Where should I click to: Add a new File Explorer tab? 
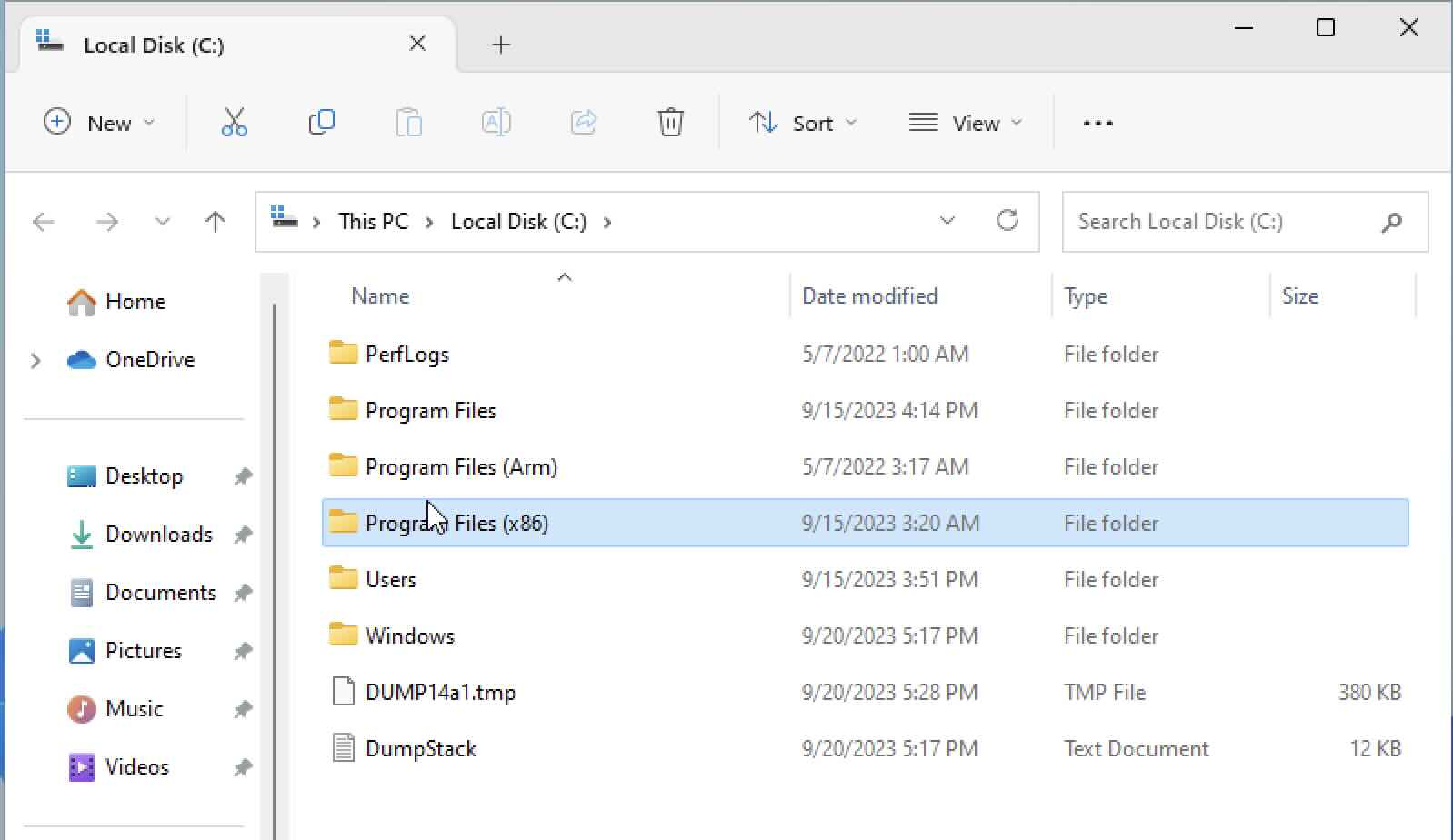[500, 45]
